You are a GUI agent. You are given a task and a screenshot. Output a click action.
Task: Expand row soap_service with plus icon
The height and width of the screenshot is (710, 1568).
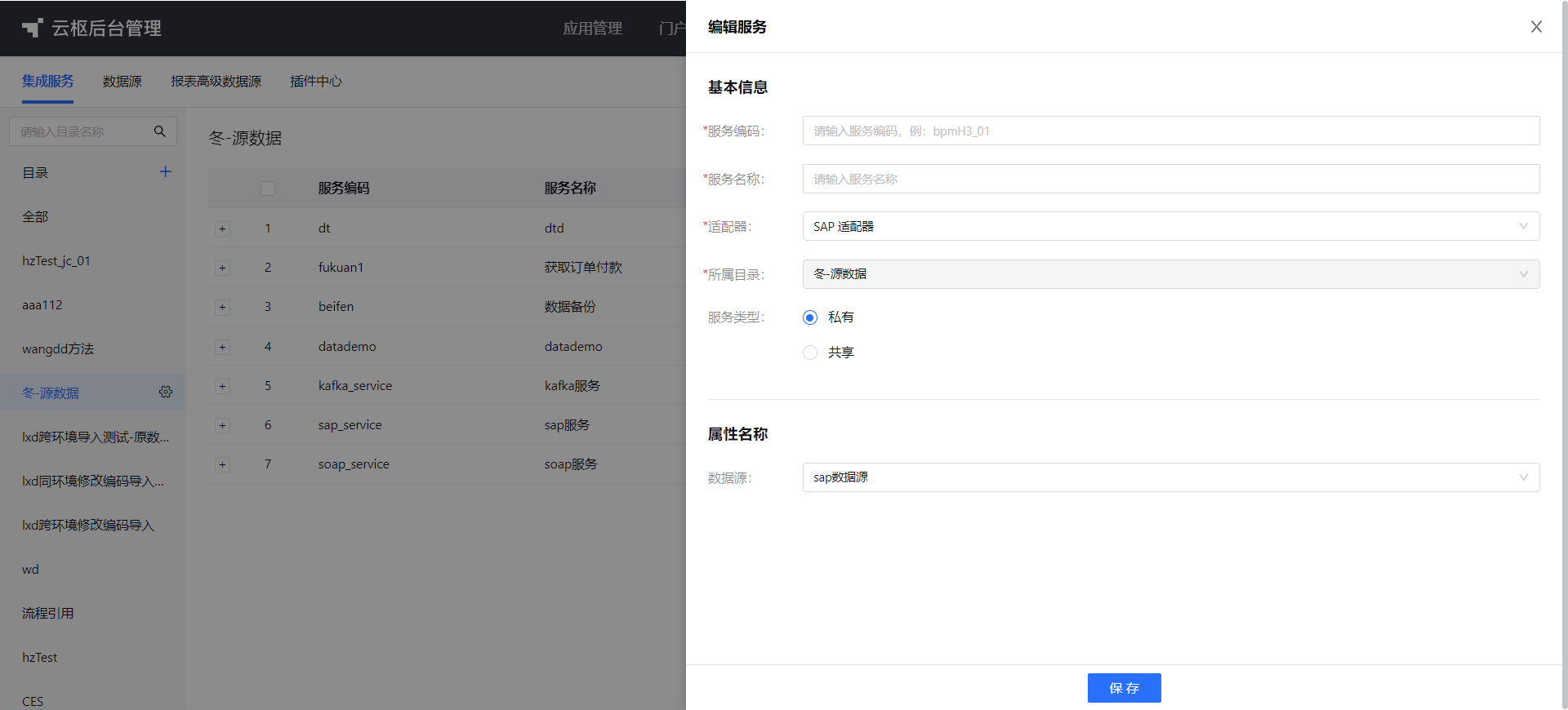(x=222, y=464)
